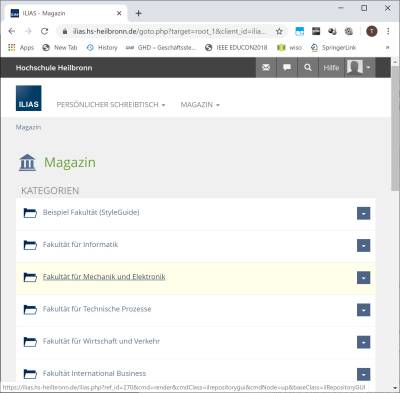Image resolution: width=400 pixels, height=393 pixels.
Task: Click the browser address bar
Action: [170, 31]
